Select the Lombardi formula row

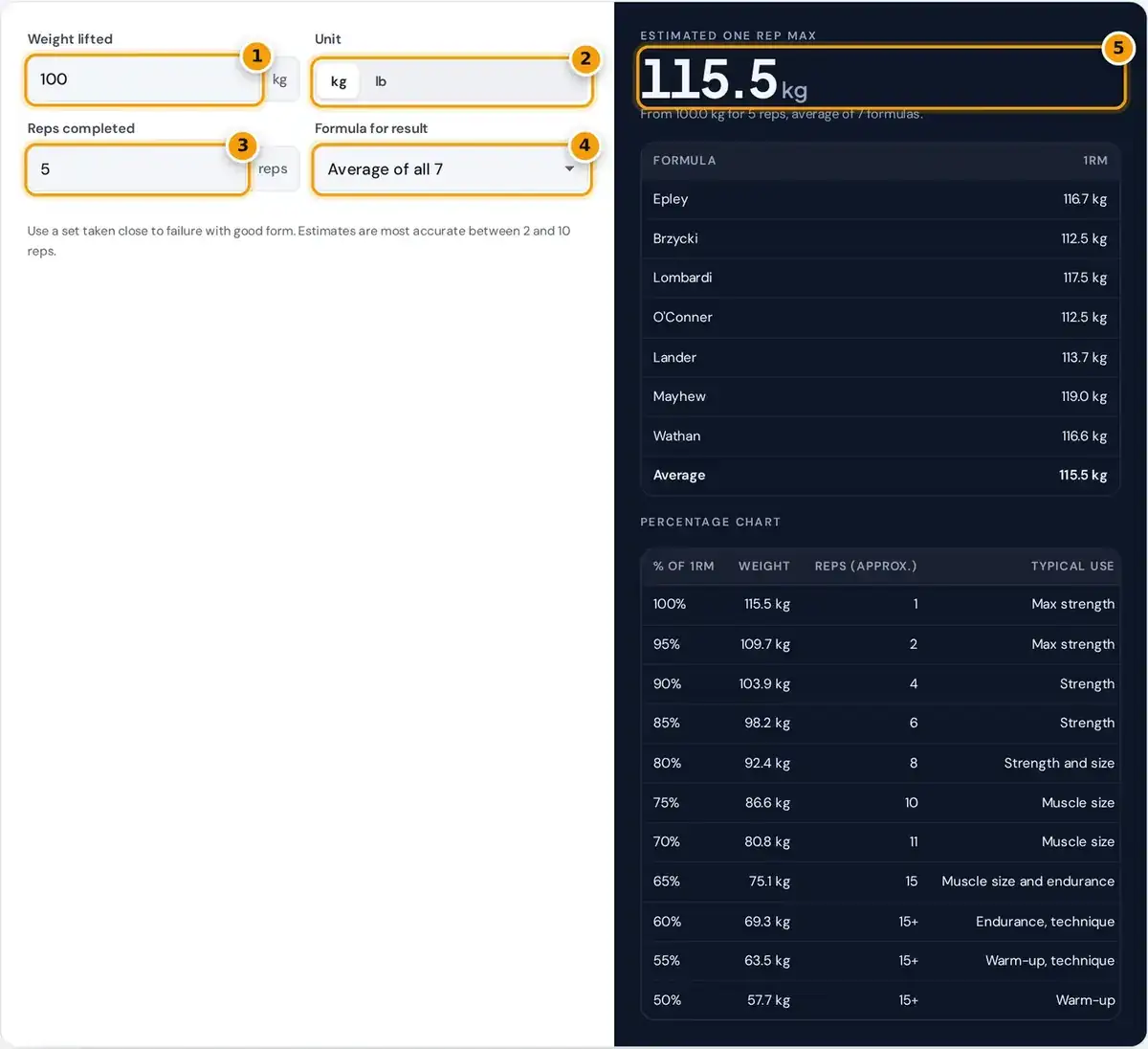click(x=879, y=278)
